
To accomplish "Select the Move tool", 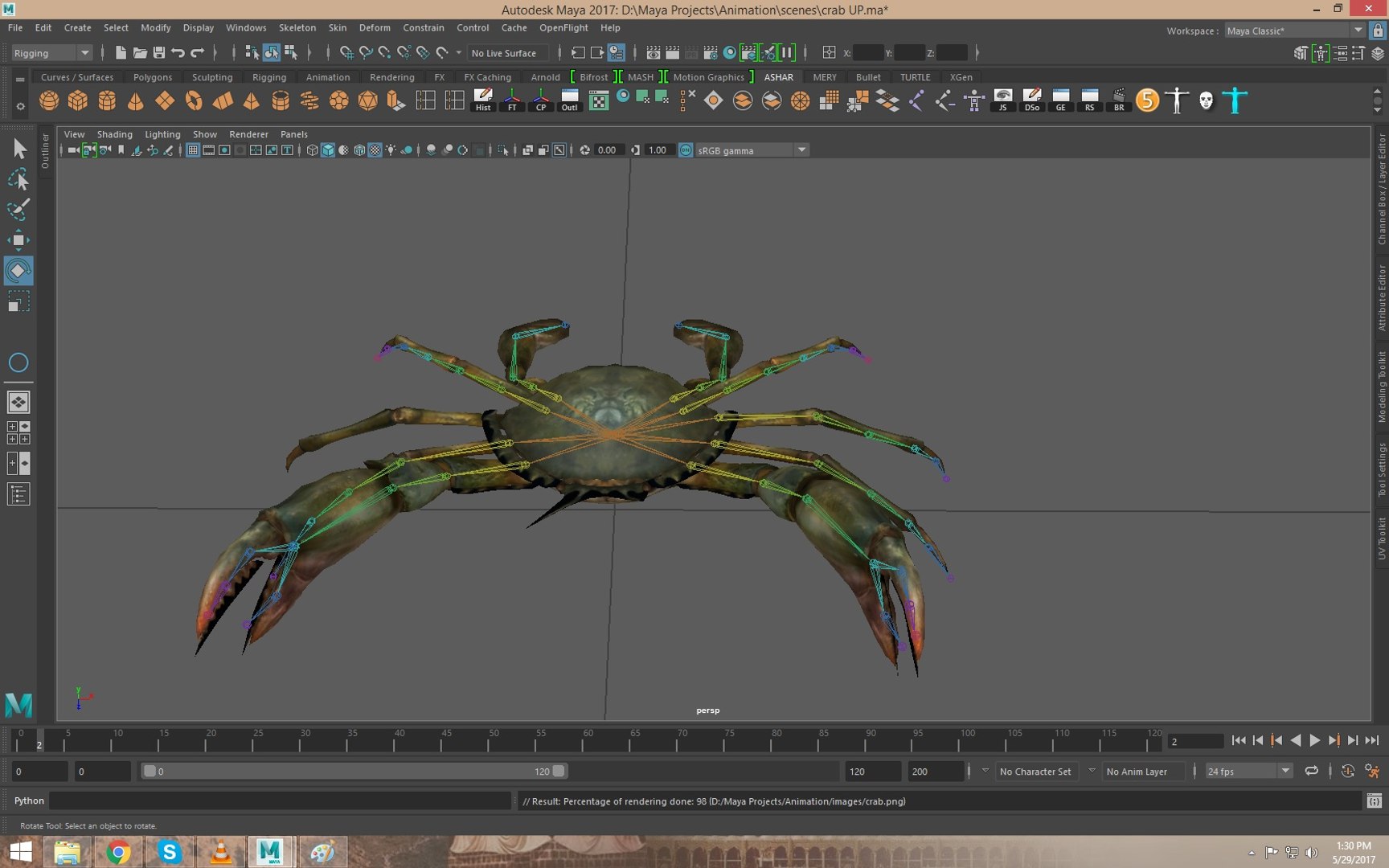I will (18, 240).
